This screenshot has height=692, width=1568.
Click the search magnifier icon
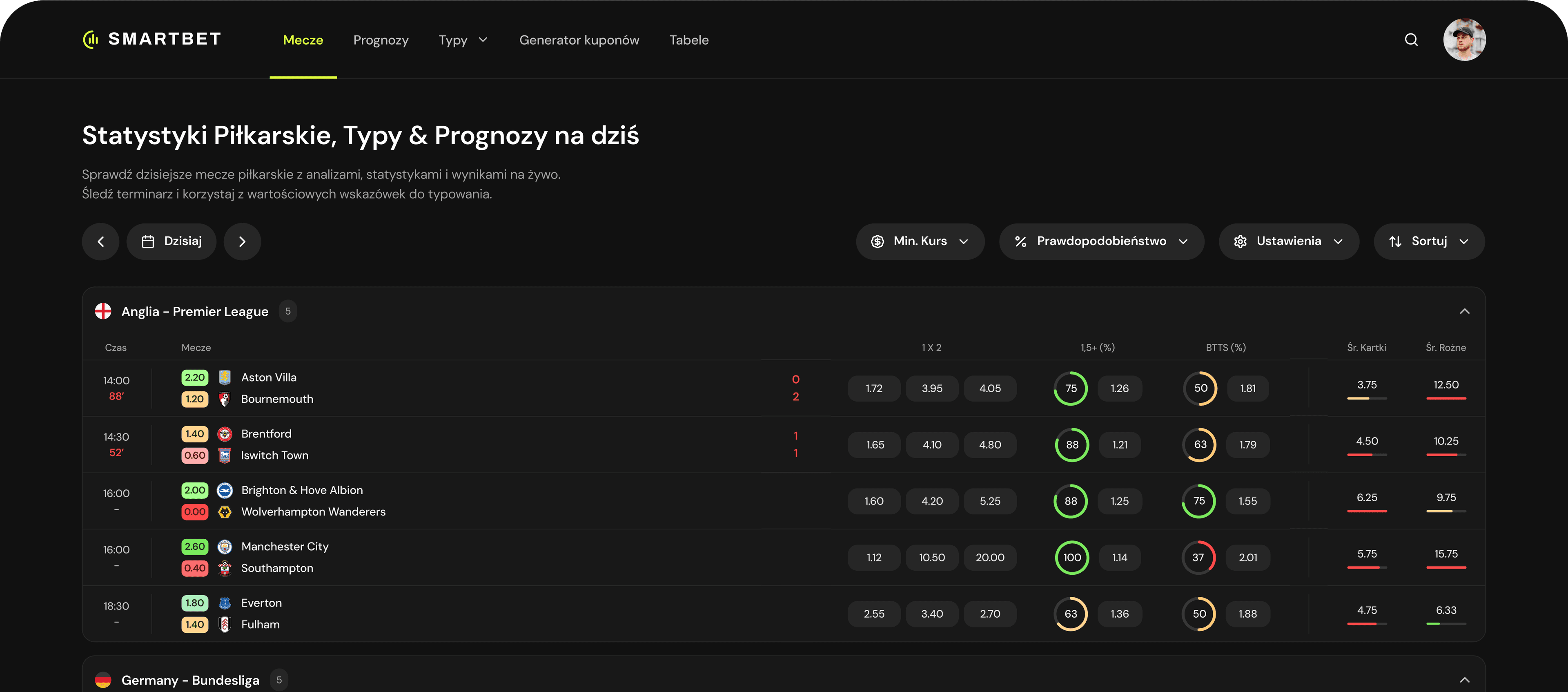tap(1411, 40)
